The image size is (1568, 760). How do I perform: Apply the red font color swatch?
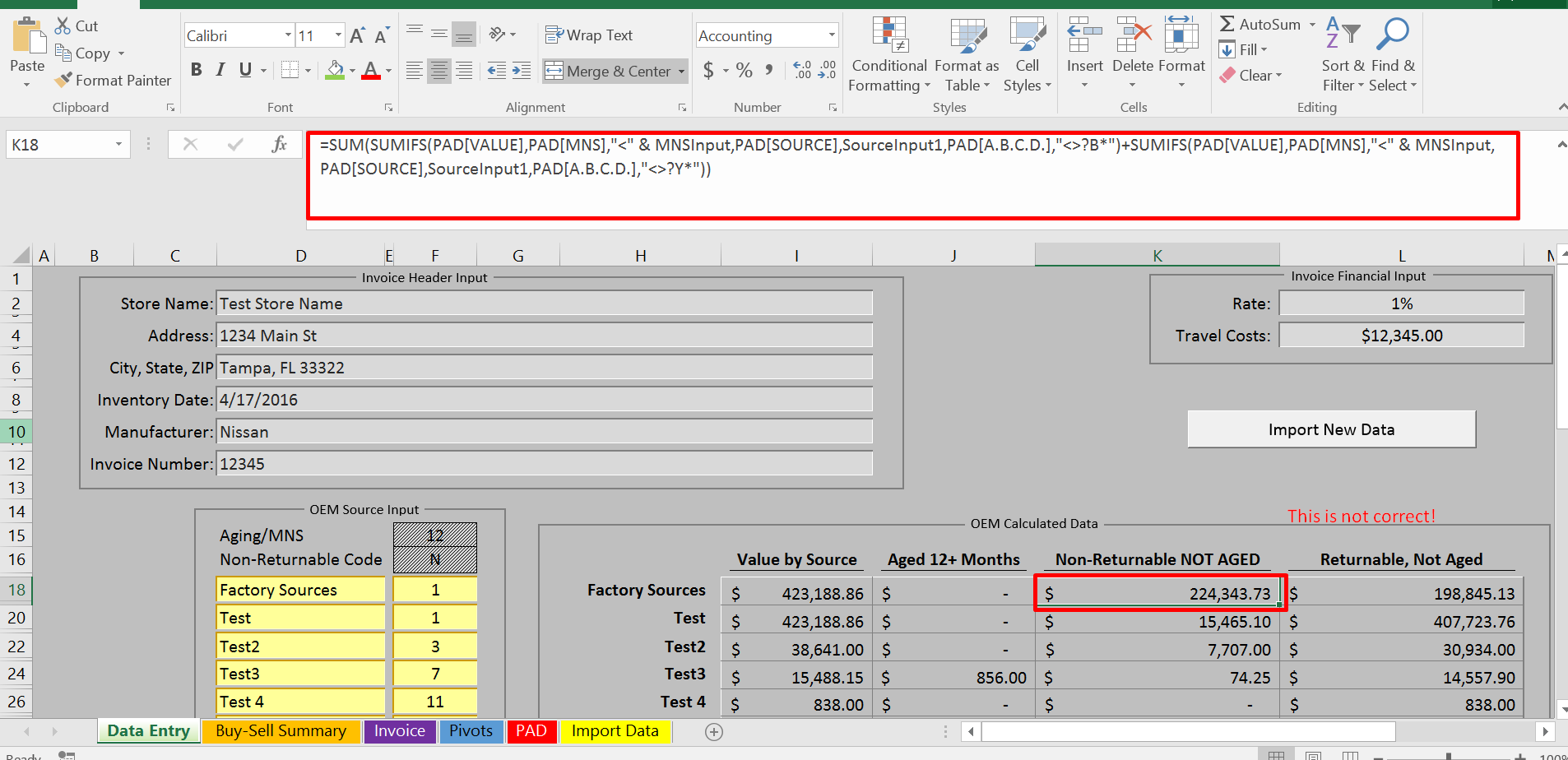(x=371, y=71)
